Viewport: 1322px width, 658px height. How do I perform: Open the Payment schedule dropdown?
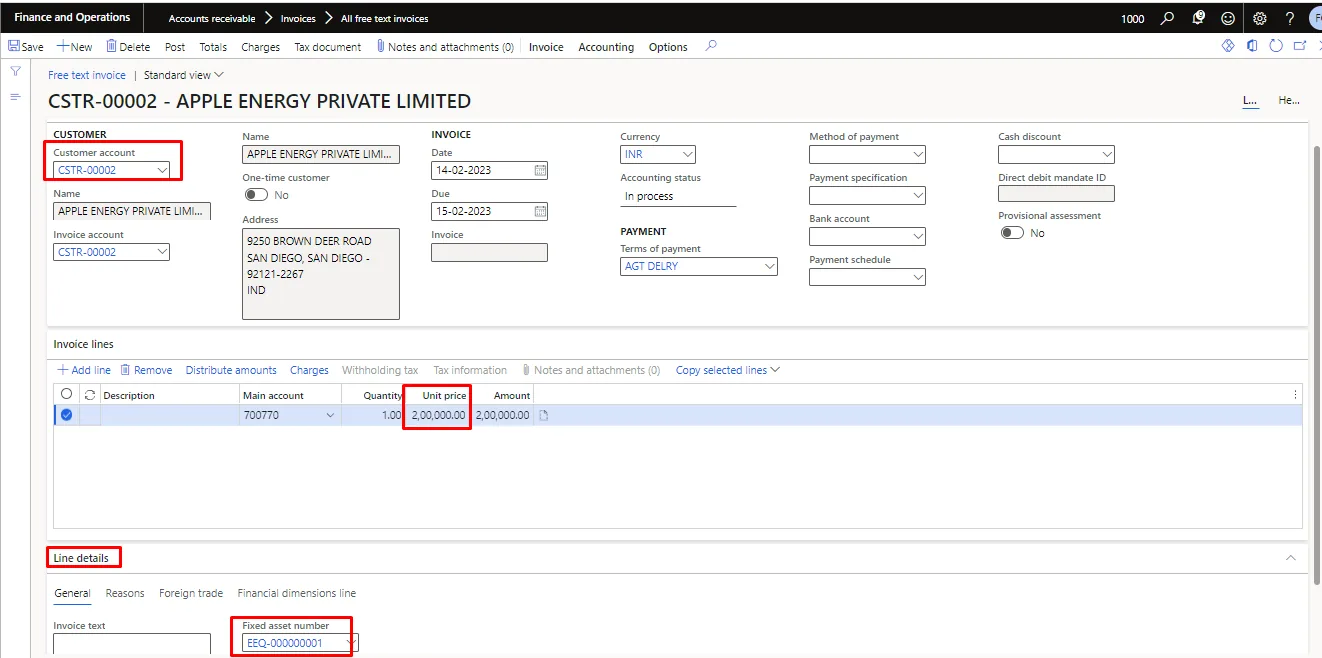[x=918, y=278]
